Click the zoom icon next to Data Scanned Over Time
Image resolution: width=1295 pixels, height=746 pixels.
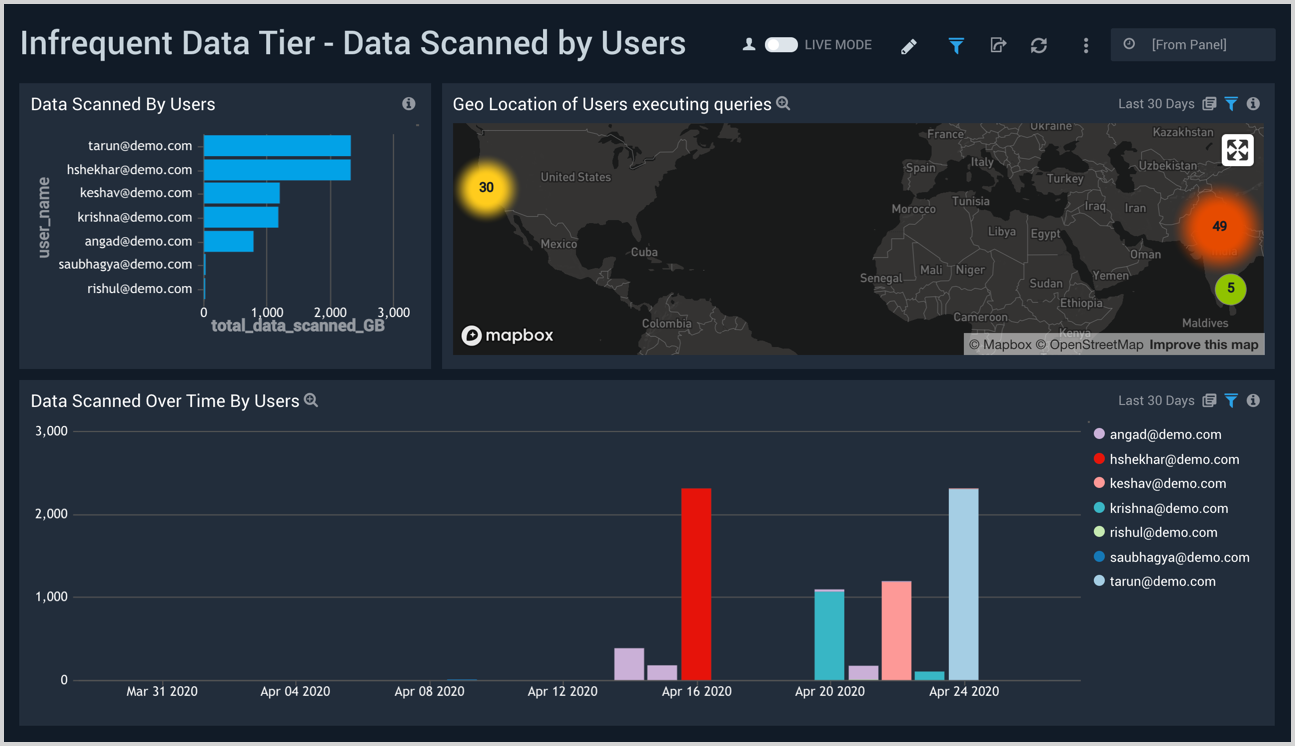[x=311, y=400]
